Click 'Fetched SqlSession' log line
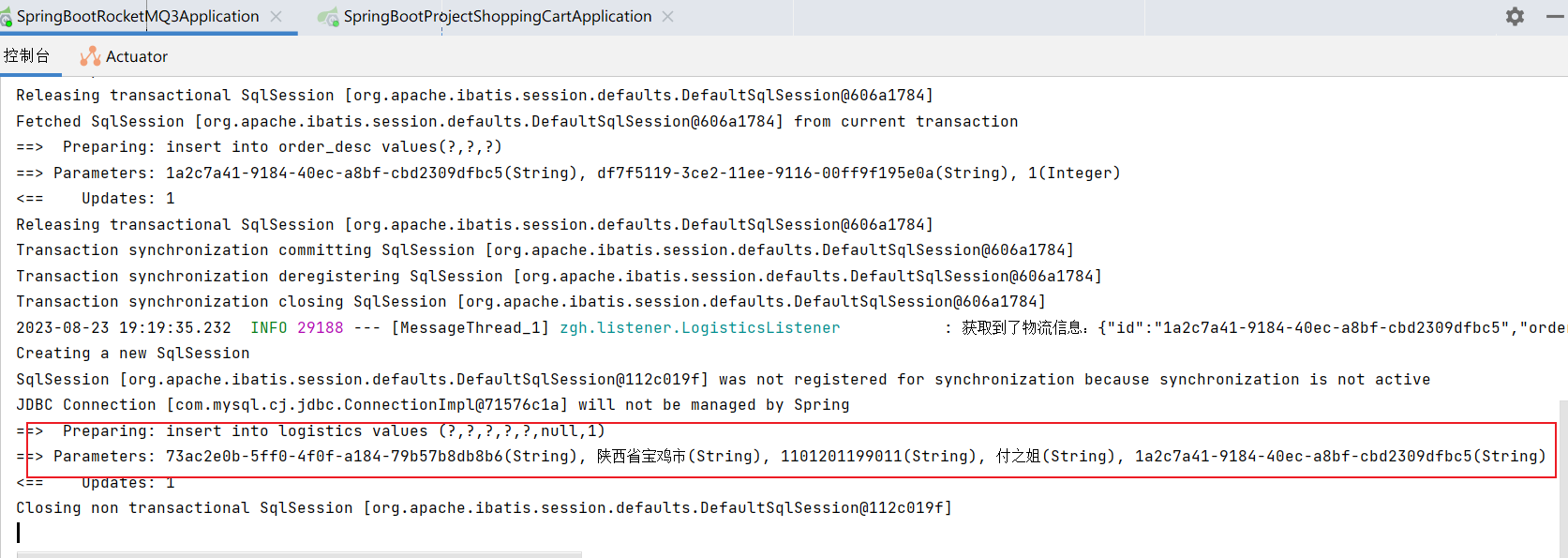This screenshot has width=1568, height=558. pyautogui.click(x=517, y=122)
